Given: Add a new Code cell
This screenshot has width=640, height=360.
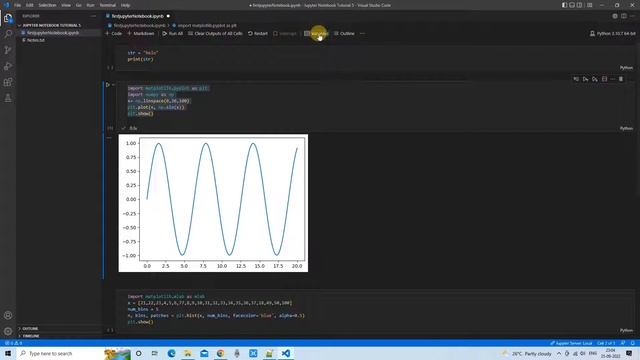Looking at the screenshot, I should click(113, 33).
